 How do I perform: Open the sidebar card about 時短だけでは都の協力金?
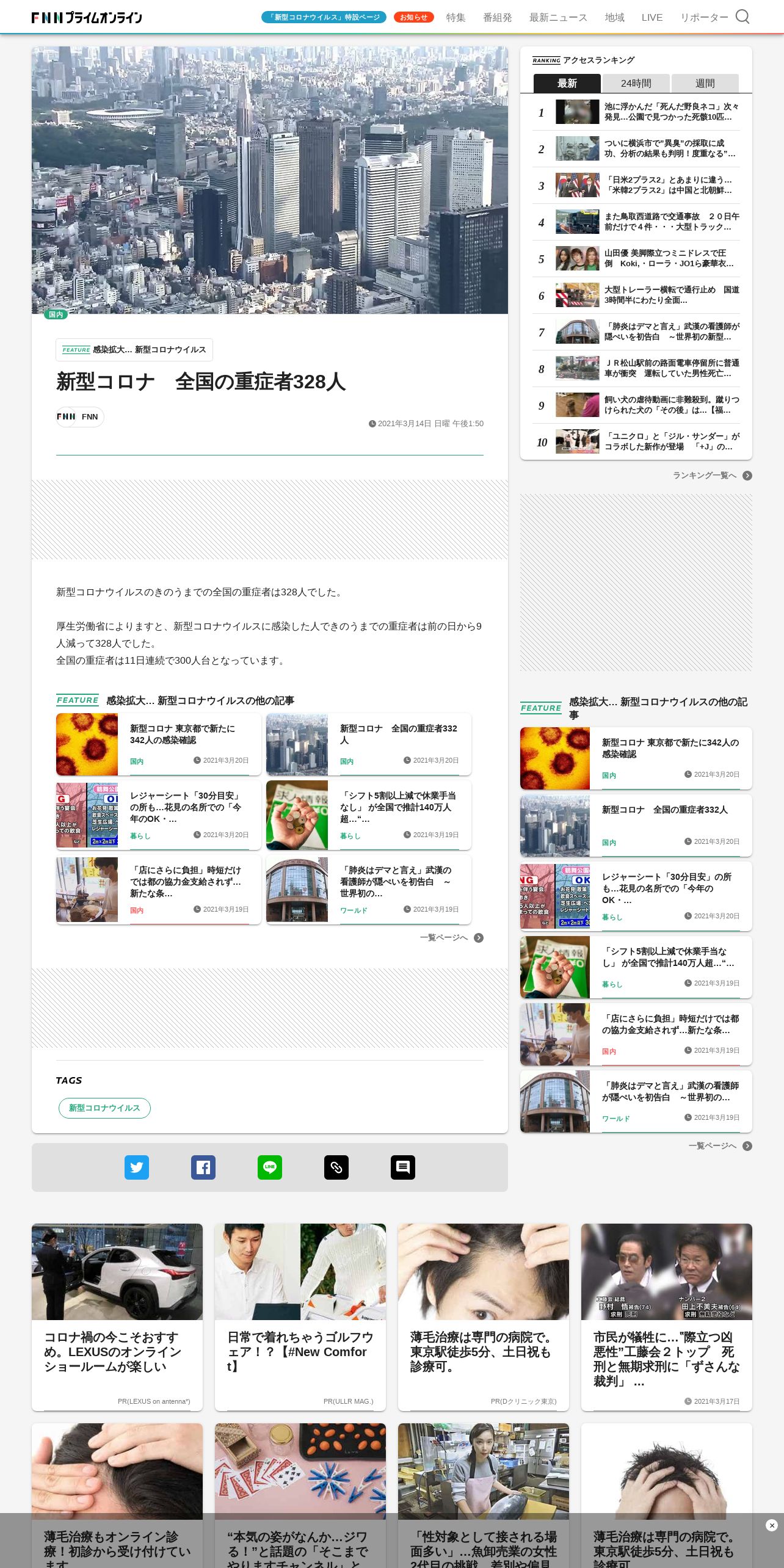coord(636,1034)
